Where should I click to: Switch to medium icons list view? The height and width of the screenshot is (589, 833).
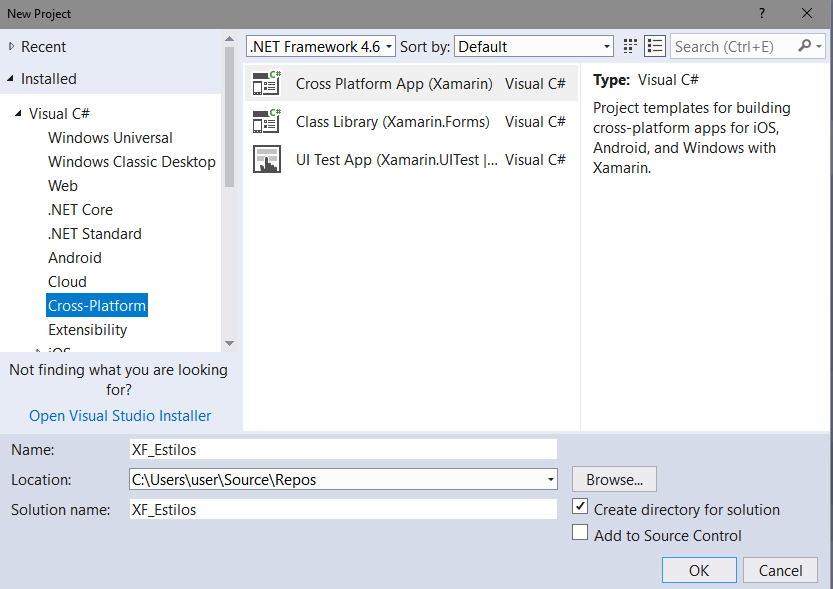click(654, 46)
